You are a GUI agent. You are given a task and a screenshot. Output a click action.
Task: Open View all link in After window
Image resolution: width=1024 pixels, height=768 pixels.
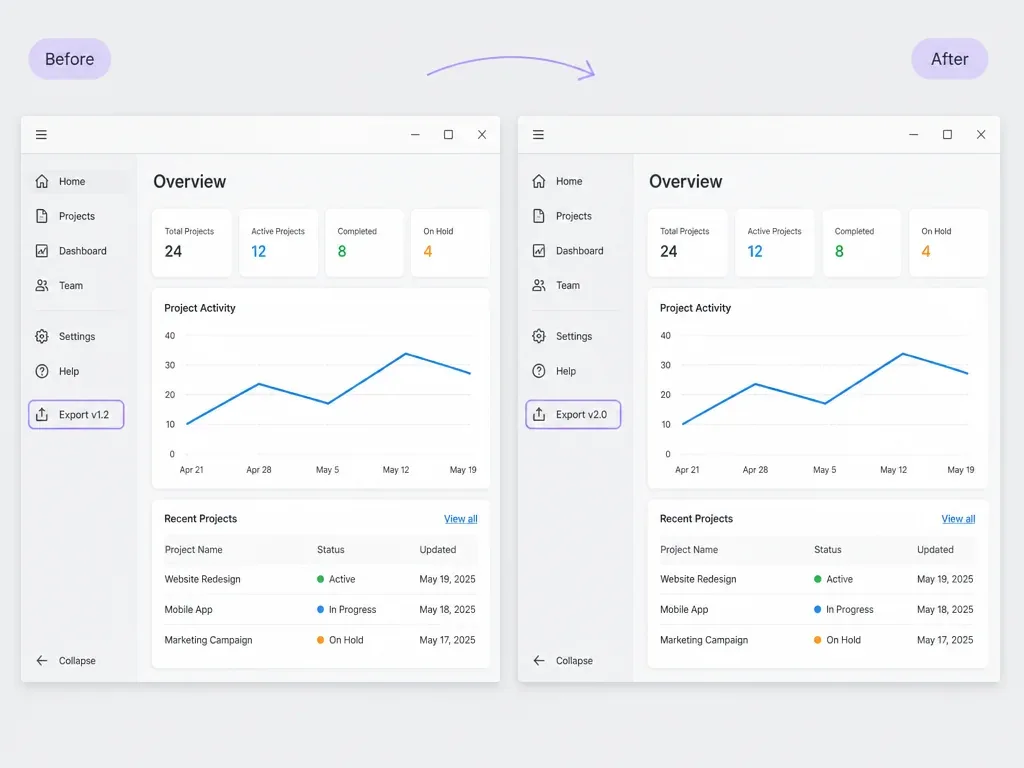point(958,519)
